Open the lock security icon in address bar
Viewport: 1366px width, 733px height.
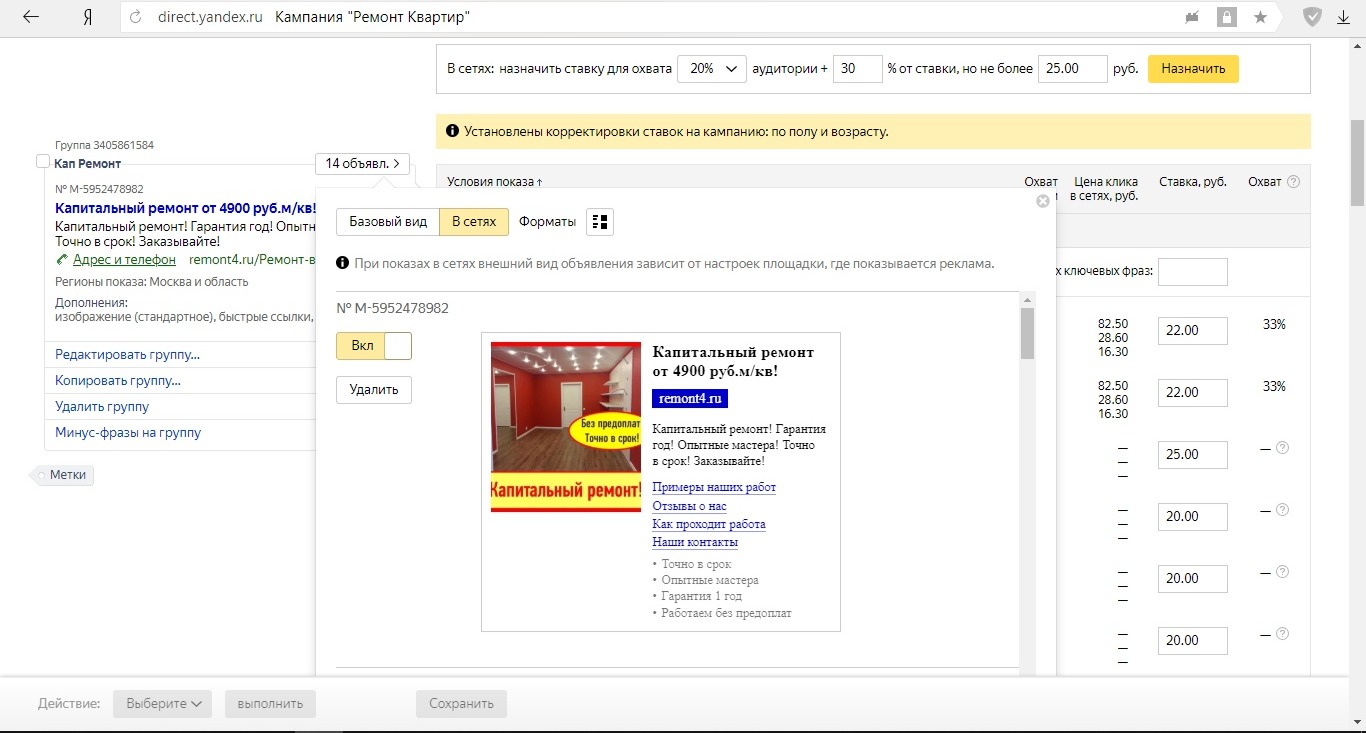pos(1226,17)
